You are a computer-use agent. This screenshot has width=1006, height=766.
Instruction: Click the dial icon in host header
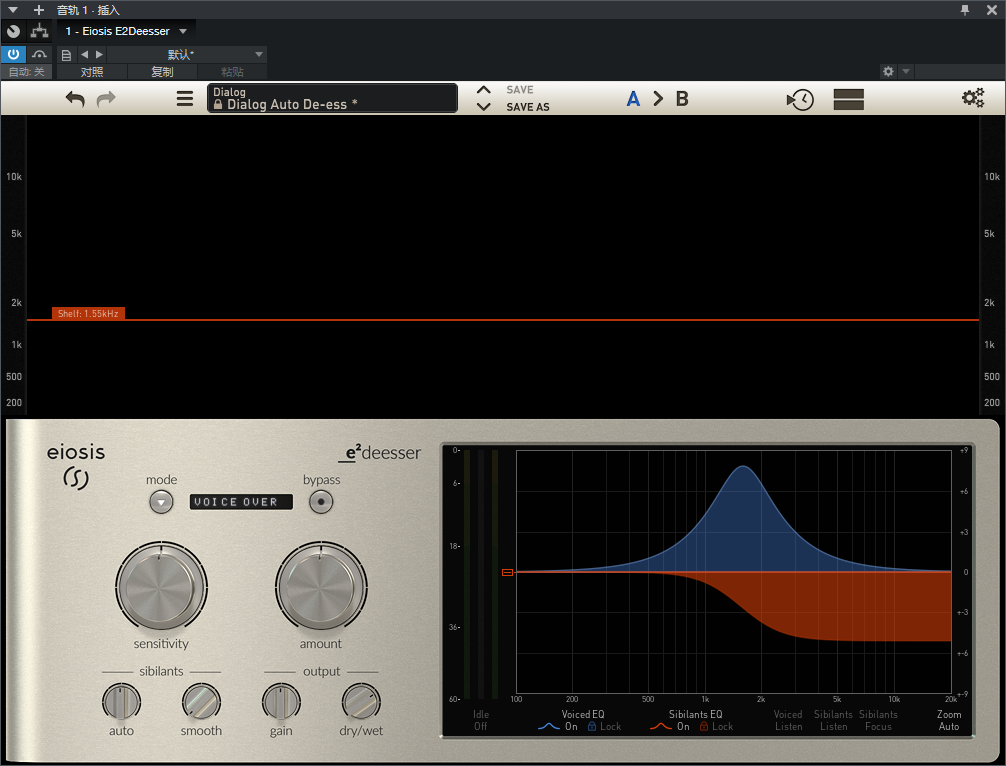(13, 31)
